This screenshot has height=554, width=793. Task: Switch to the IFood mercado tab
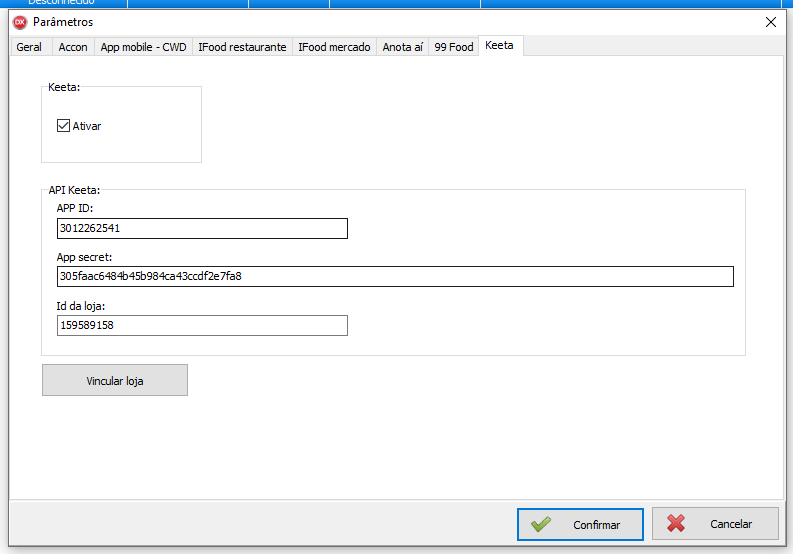pyautogui.click(x=334, y=47)
